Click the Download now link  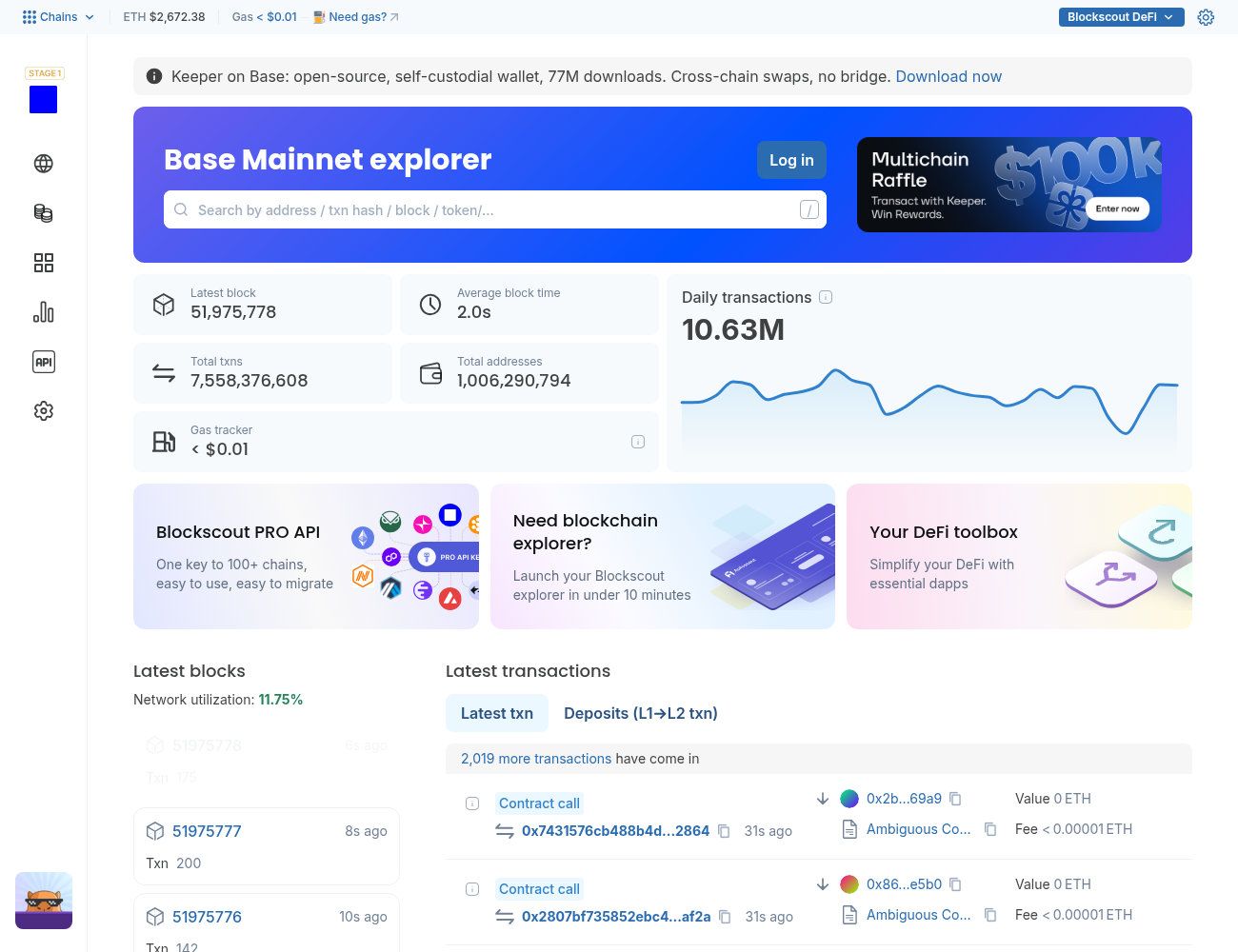click(948, 76)
